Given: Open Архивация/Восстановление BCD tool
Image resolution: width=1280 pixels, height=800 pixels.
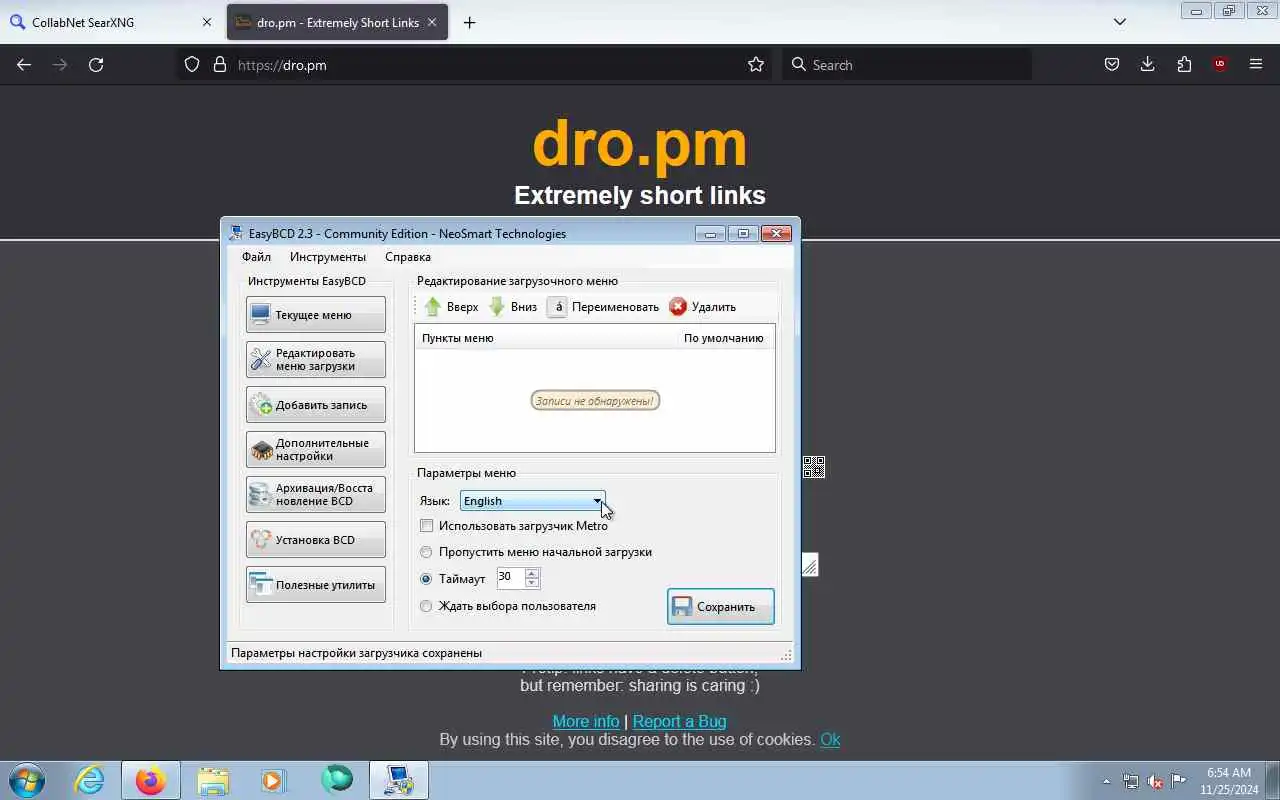Looking at the screenshot, I should coord(315,494).
